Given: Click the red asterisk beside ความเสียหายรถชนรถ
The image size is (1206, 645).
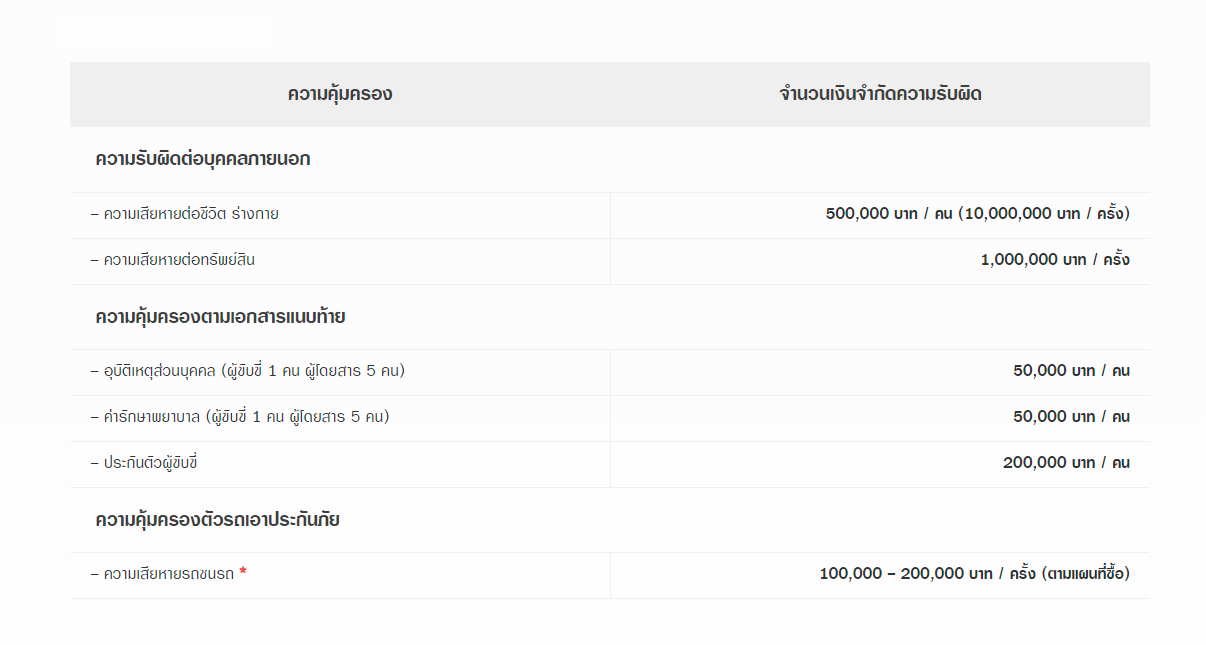Looking at the screenshot, I should pos(243,573).
